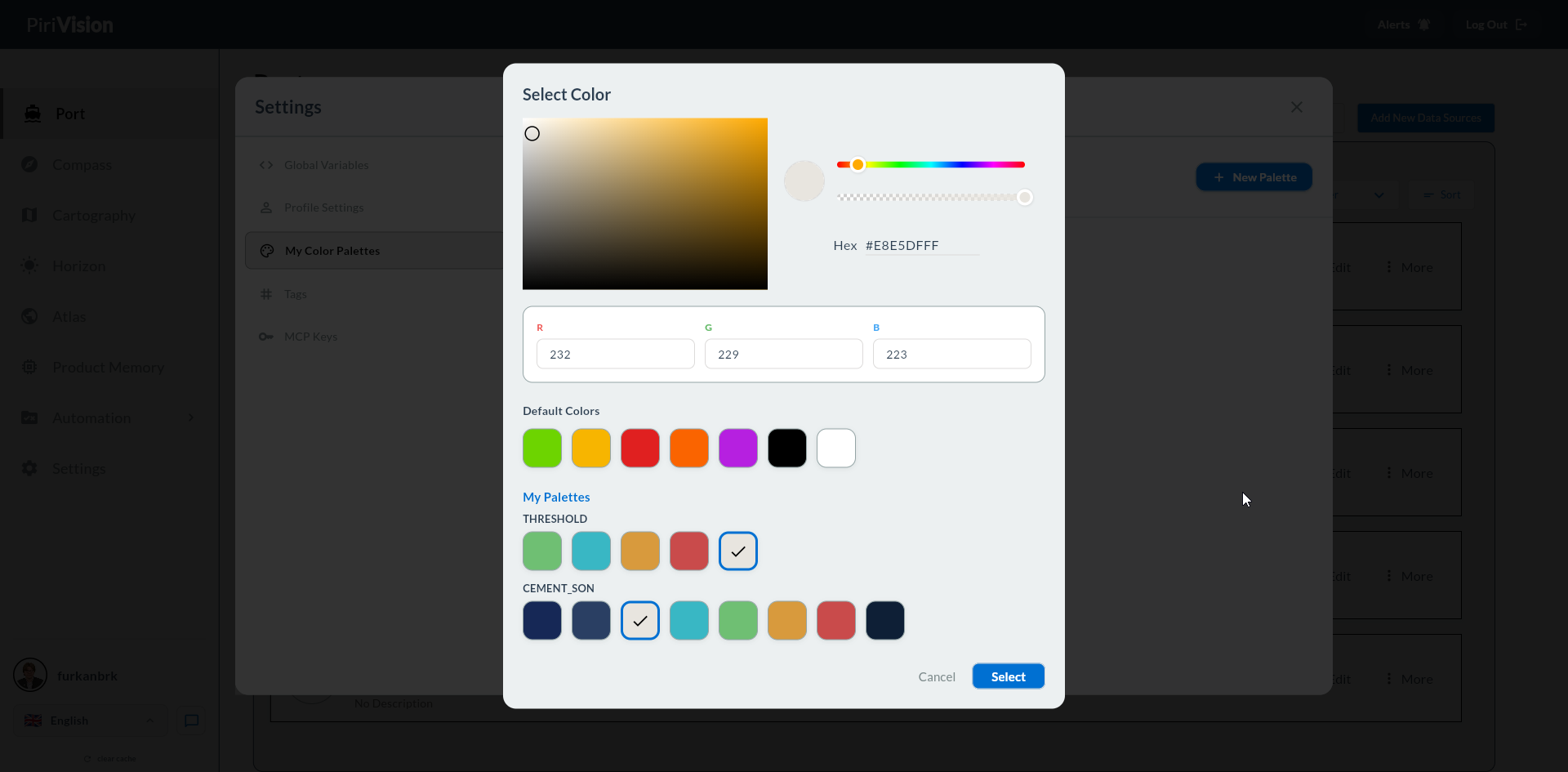Adjust the hue slider handle
Screen dimensions: 1568x772
[x=857, y=164]
